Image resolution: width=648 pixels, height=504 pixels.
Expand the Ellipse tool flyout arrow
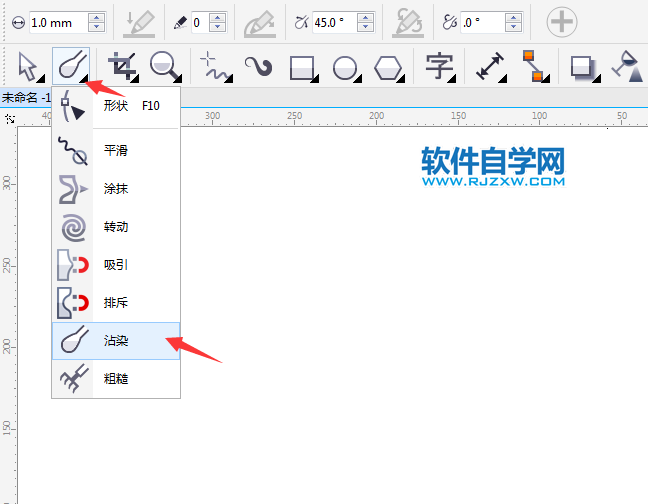358,78
